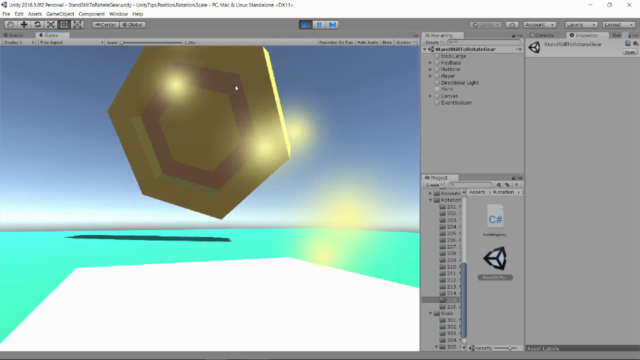This screenshot has height=360, width=640.
Task: Select EventSystem in Hierarchy
Action: pos(456,103)
